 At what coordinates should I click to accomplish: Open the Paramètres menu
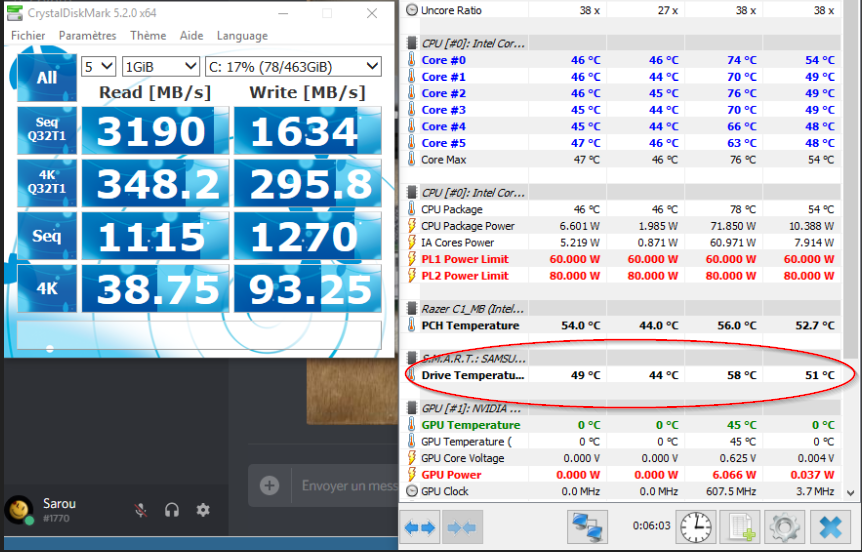(x=87, y=36)
